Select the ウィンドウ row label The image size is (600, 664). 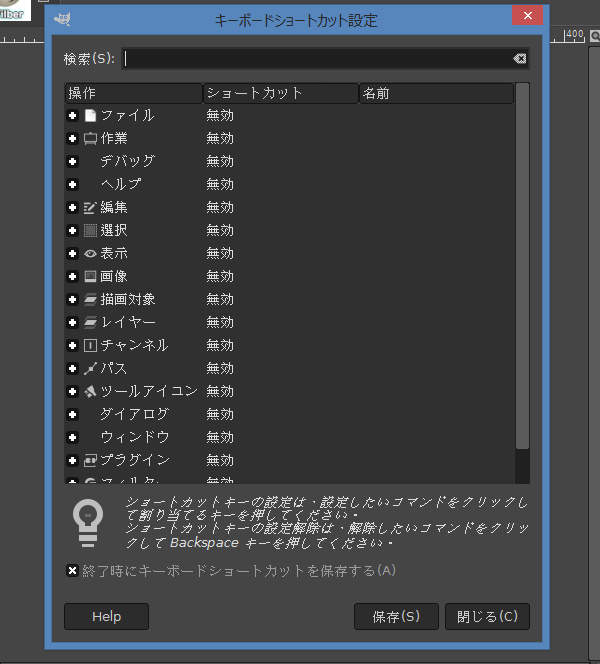(x=135, y=437)
